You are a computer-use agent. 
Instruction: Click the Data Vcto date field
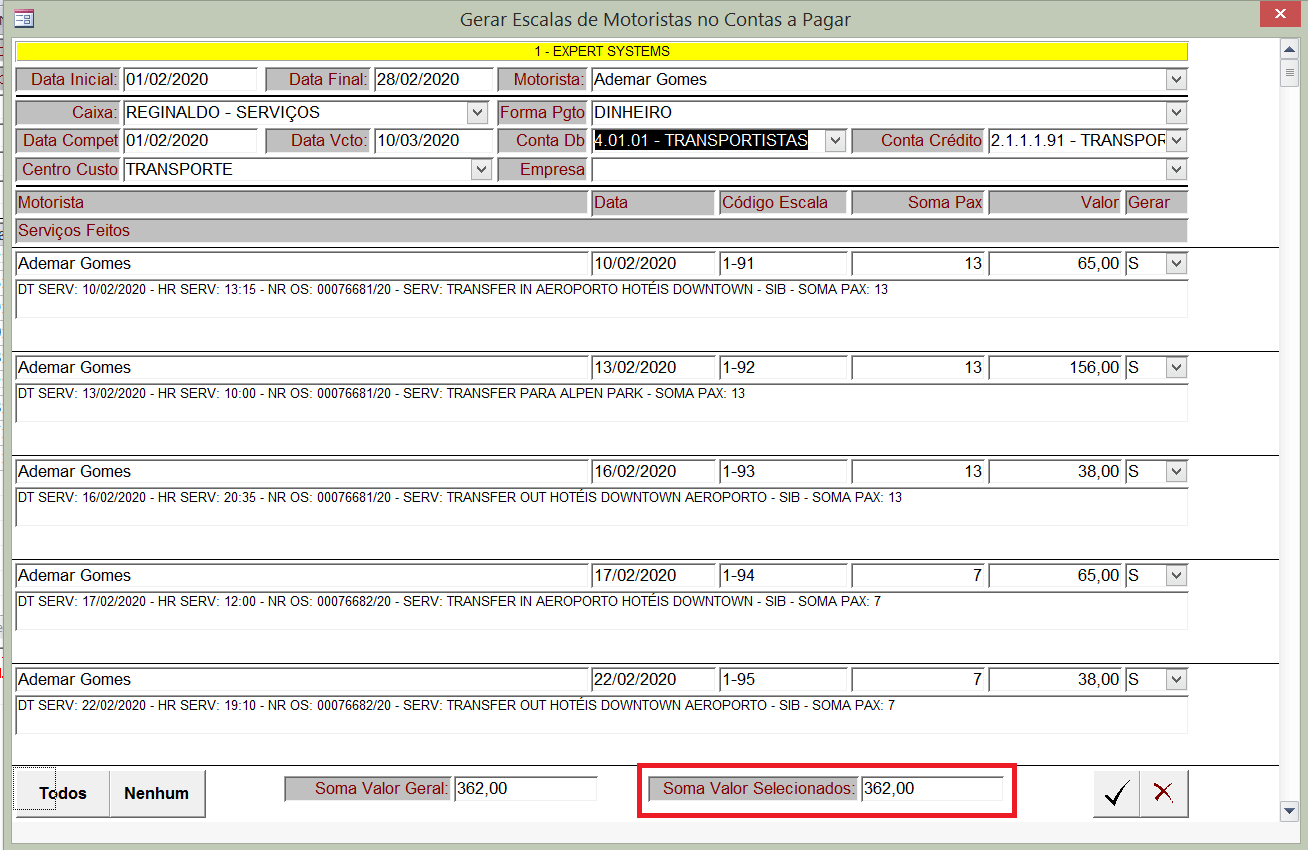click(x=433, y=141)
